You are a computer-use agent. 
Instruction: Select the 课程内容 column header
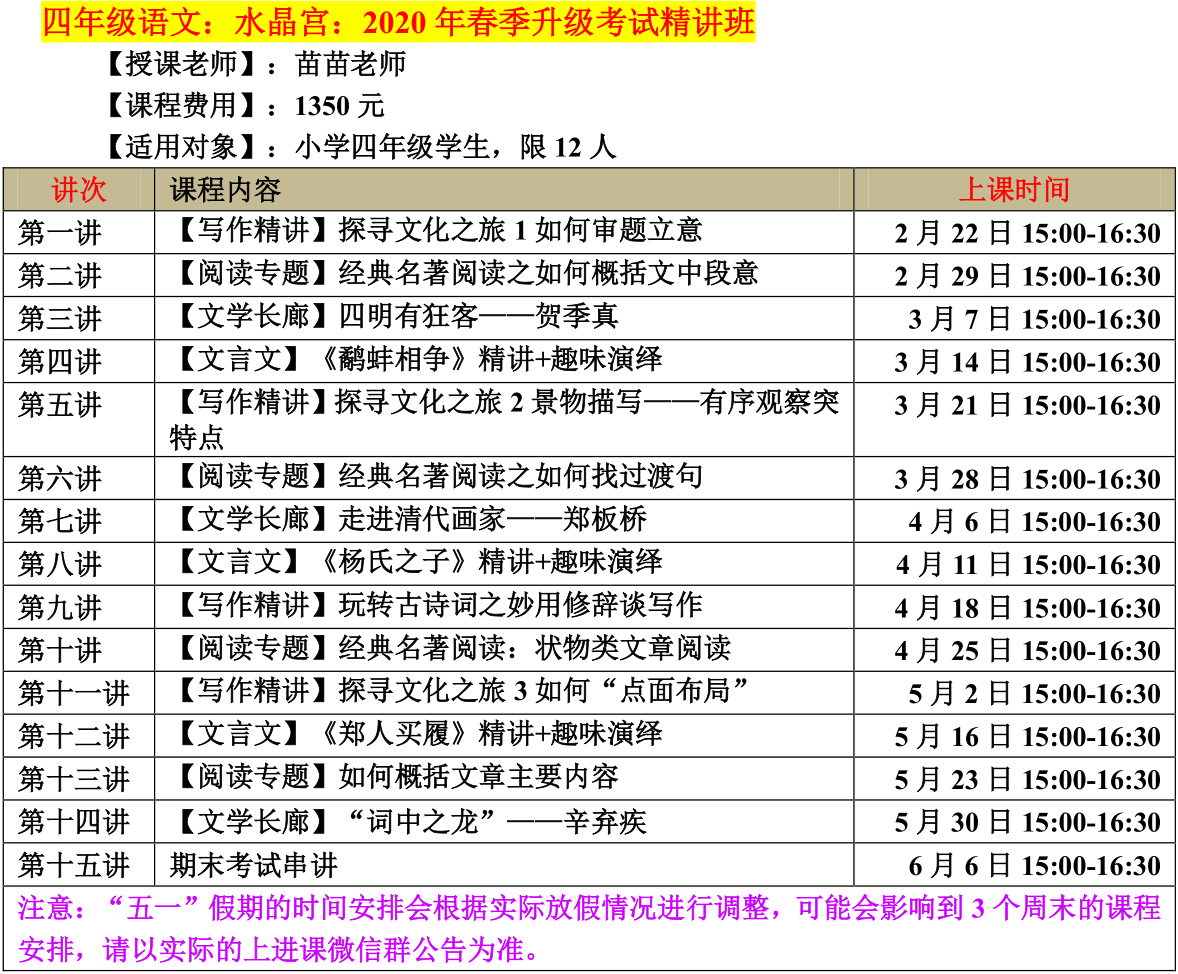click(x=226, y=189)
